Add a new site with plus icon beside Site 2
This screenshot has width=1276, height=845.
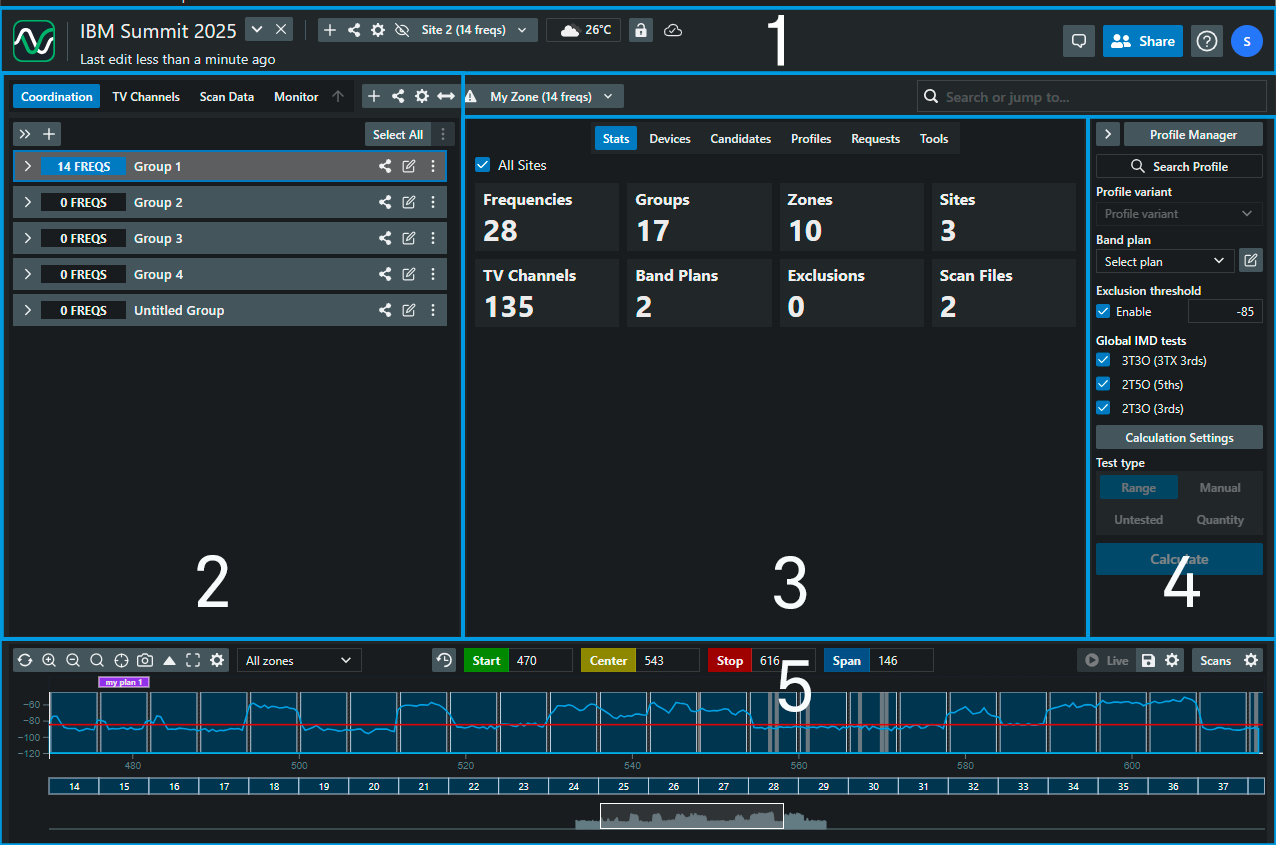(x=330, y=30)
